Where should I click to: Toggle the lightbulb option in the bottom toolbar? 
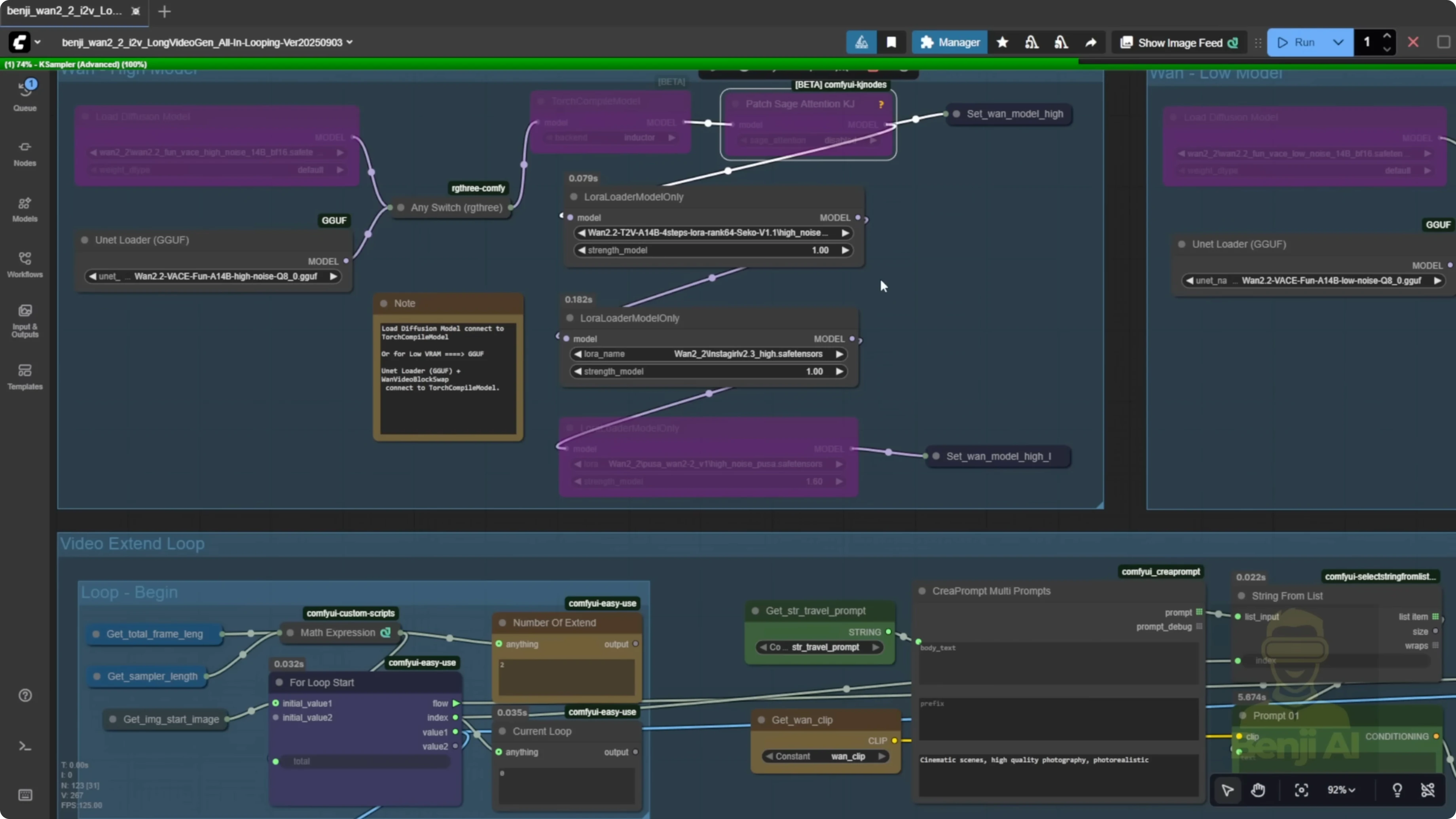pyautogui.click(x=1397, y=790)
